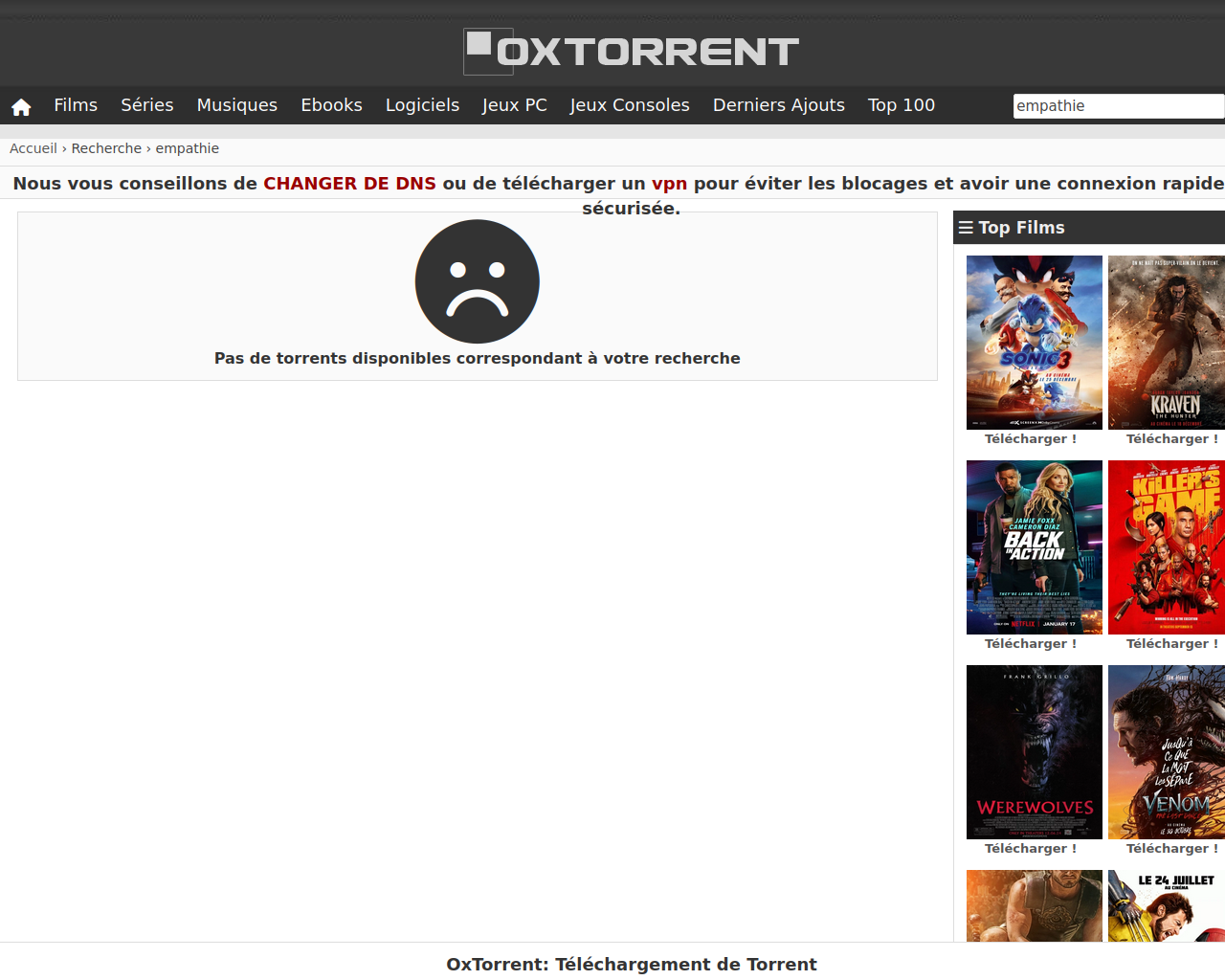1225x980 pixels.
Task: Navigate to Jeux Consoles
Action: pos(630,105)
